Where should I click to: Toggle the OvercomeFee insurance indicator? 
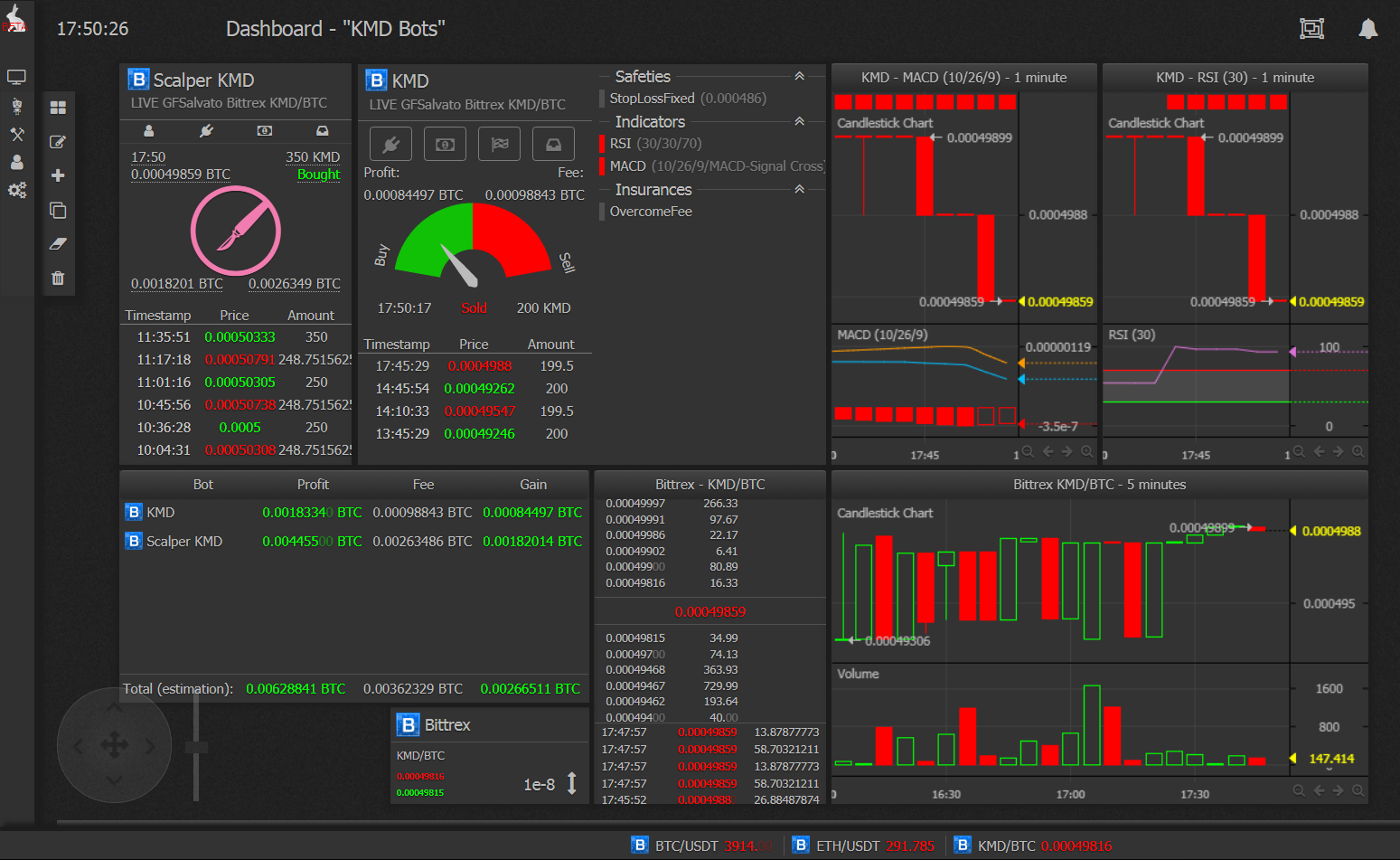coord(602,212)
